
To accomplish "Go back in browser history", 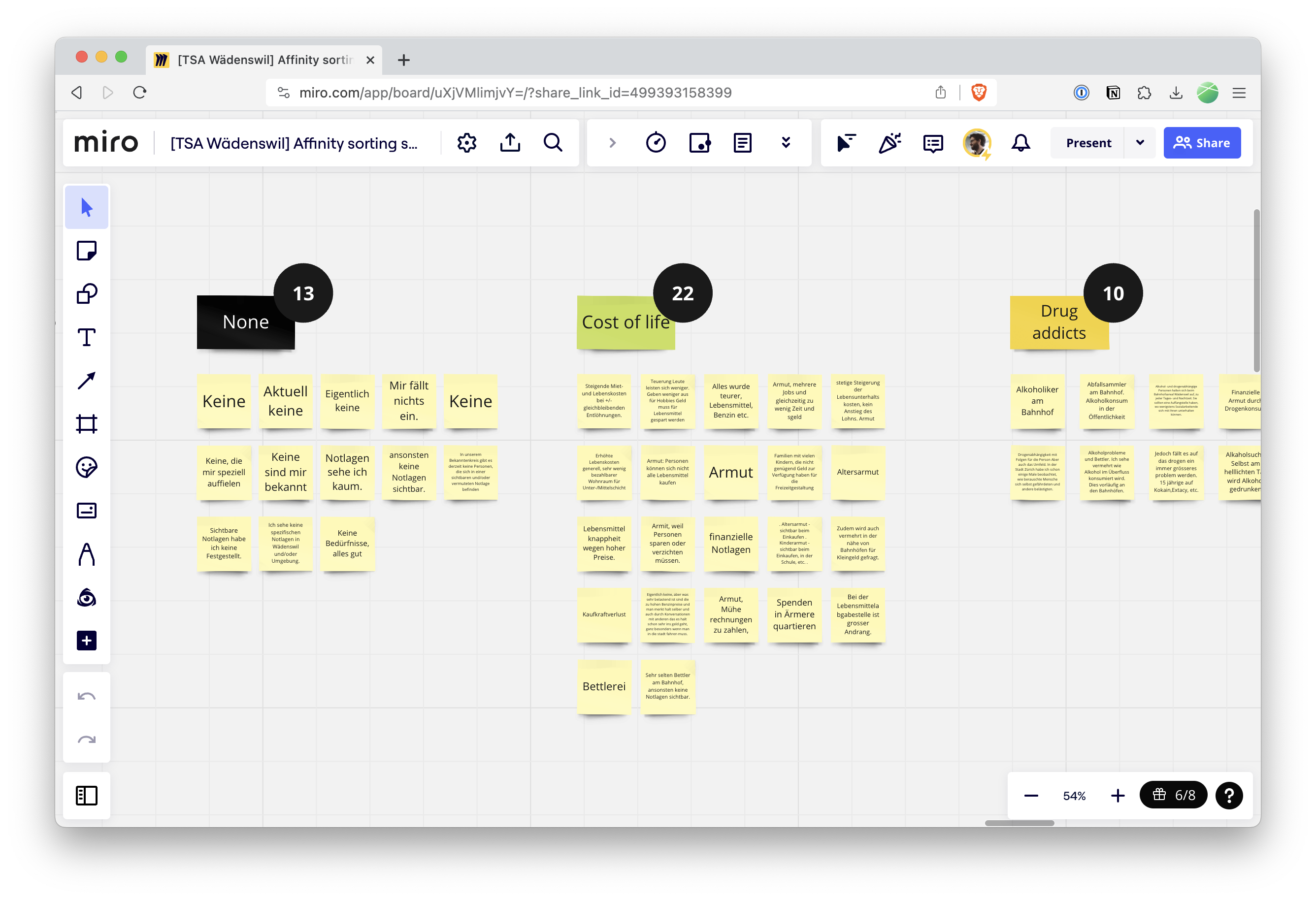I will (x=76, y=92).
